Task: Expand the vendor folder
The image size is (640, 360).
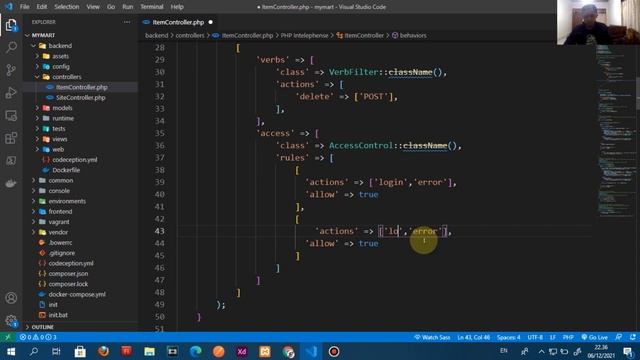Action: (58, 232)
